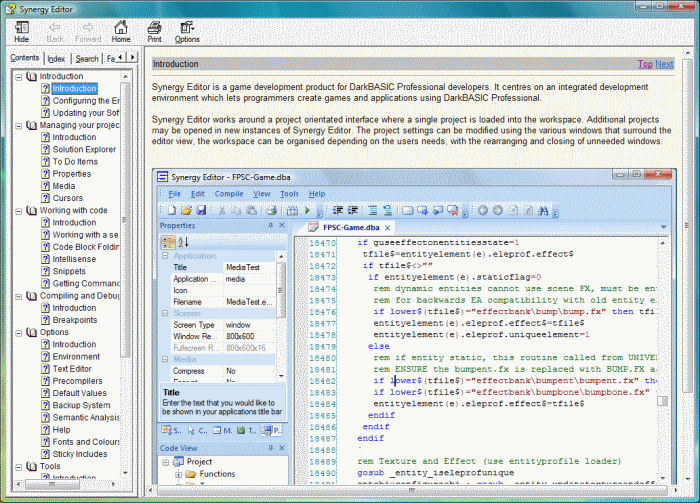Close the Properties panel in embedded editor
This screenshot has height=503, width=700.
click(282, 225)
